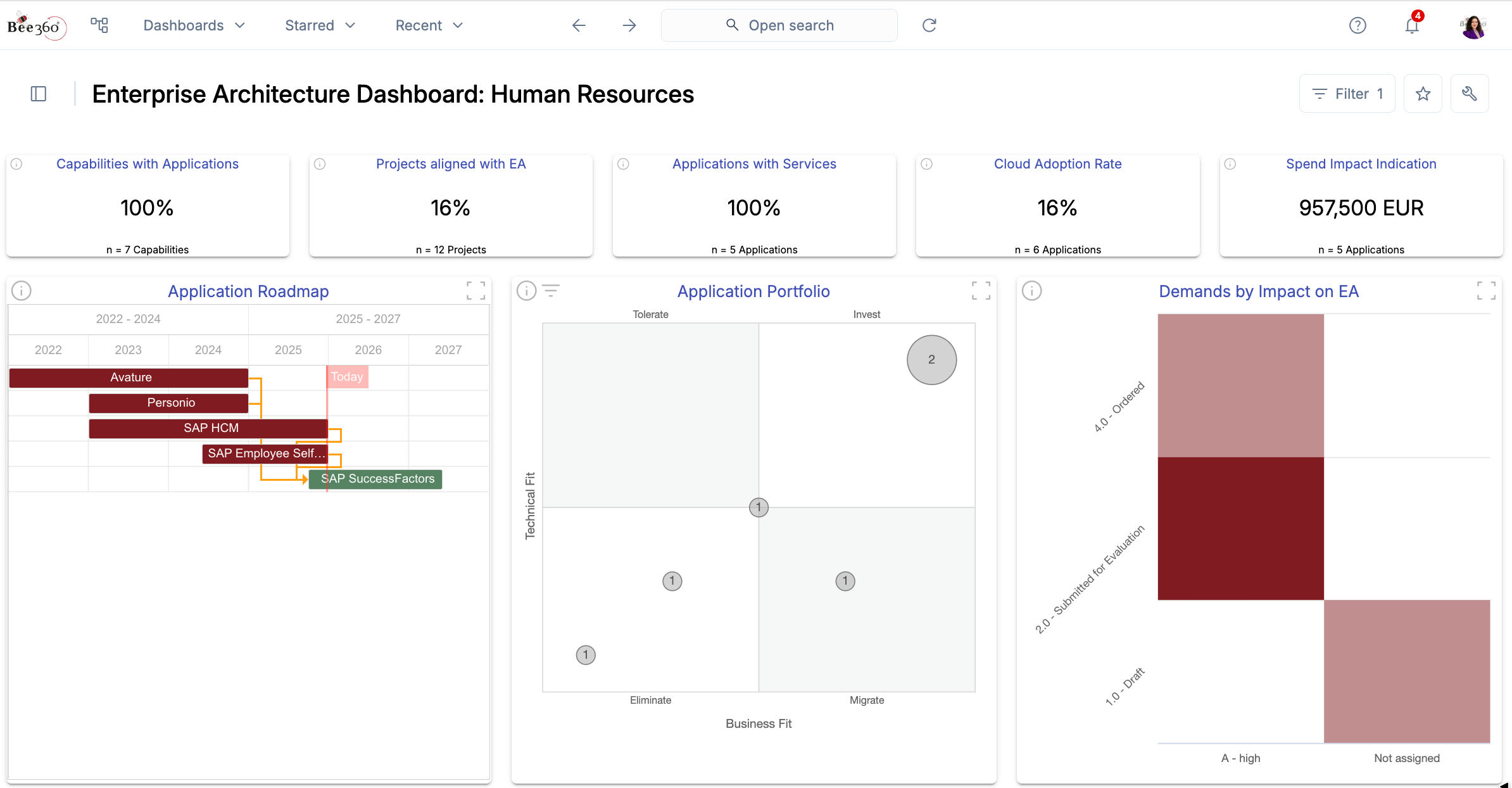Star this dashboard as favorite
The height and width of the screenshot is (788, 1512).
point(1423,94)
